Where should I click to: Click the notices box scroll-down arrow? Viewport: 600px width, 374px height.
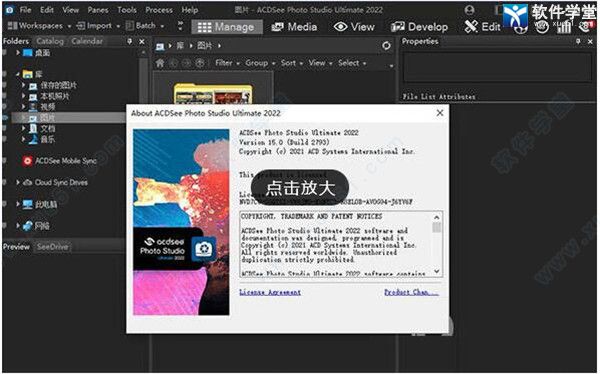click(x=437, y=271)
